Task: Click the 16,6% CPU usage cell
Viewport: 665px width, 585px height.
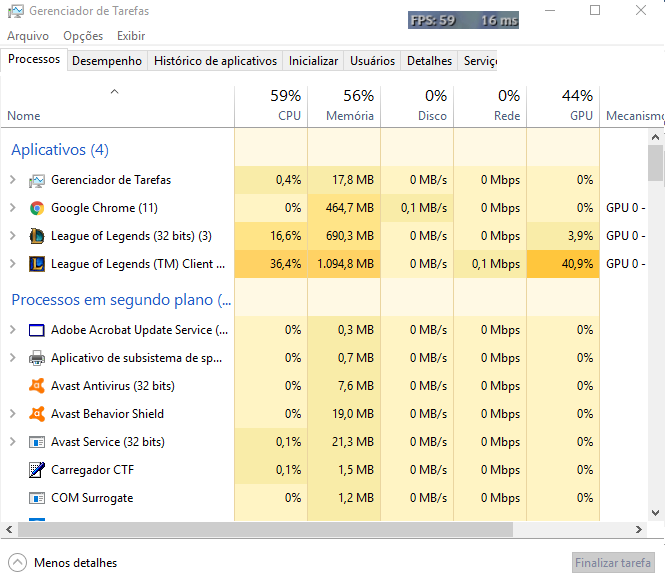Action: (271, 236)
